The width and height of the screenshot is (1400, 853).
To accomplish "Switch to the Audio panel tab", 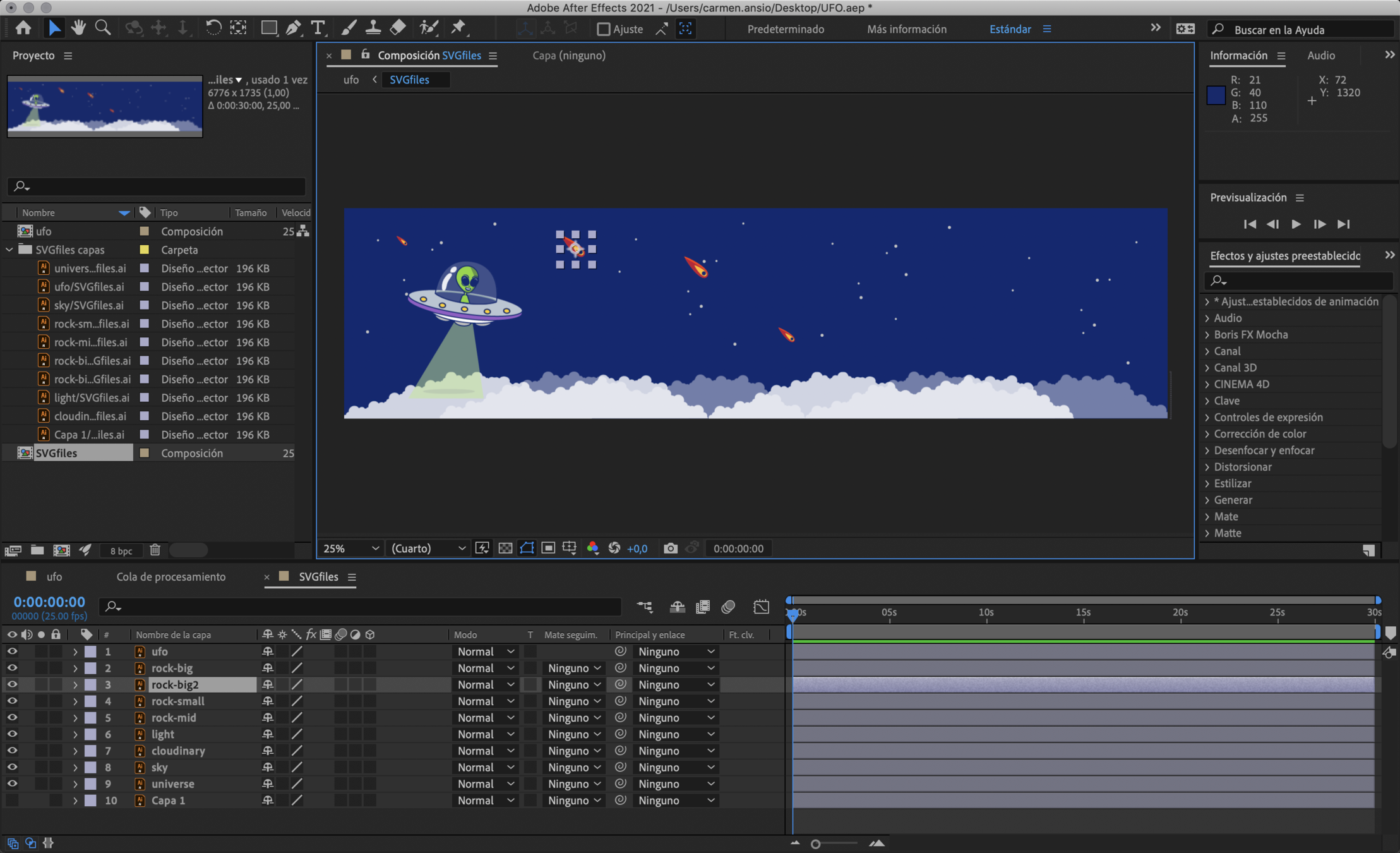I will click(1320, 56).
